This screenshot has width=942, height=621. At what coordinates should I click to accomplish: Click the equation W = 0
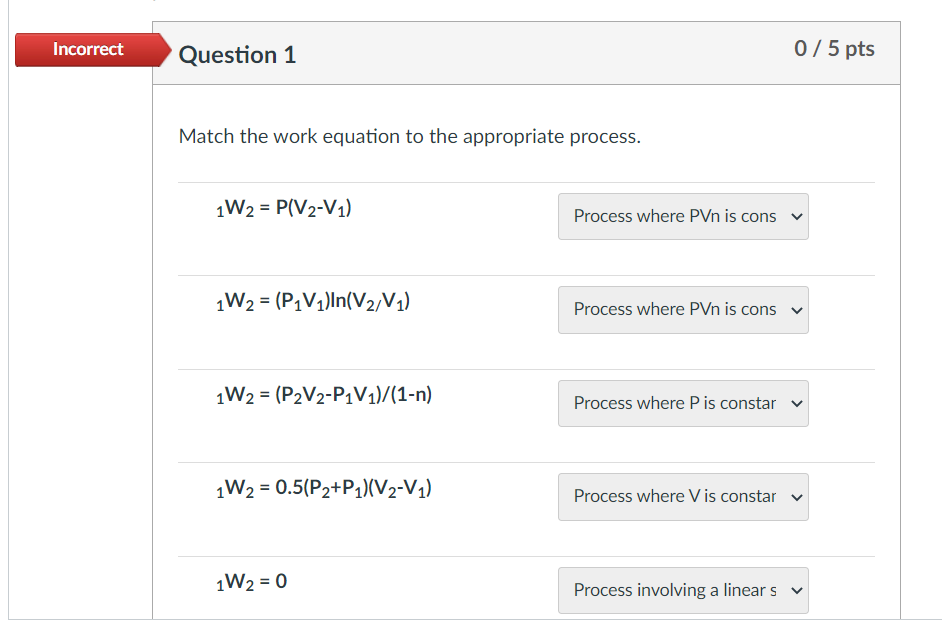click(x=251, y=581)
